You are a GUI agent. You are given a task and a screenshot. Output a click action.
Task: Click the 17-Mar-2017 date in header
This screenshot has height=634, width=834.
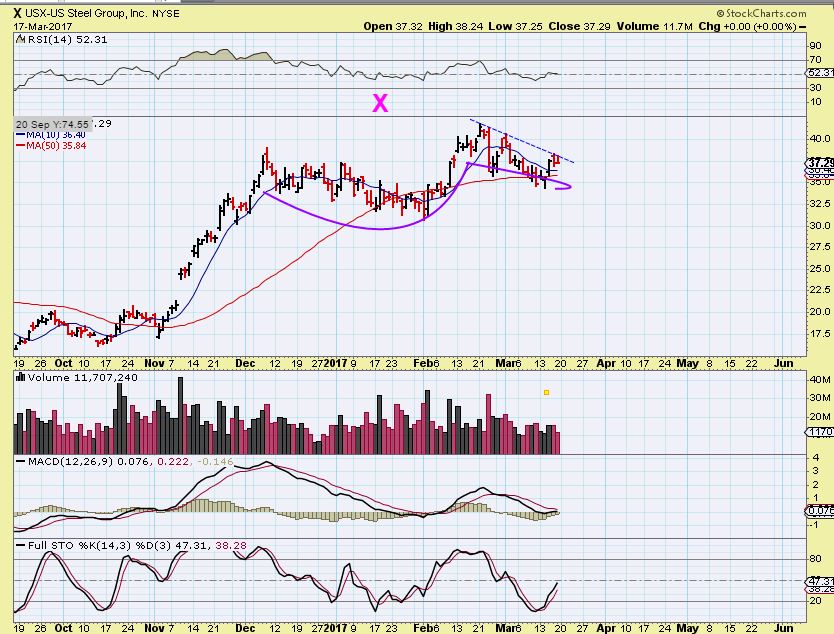(43, 27)
